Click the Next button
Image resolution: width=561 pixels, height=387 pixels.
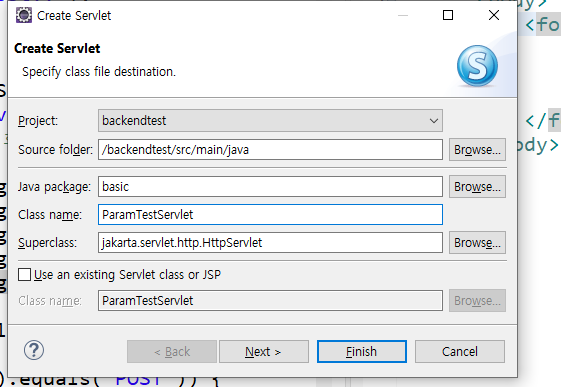264,352
